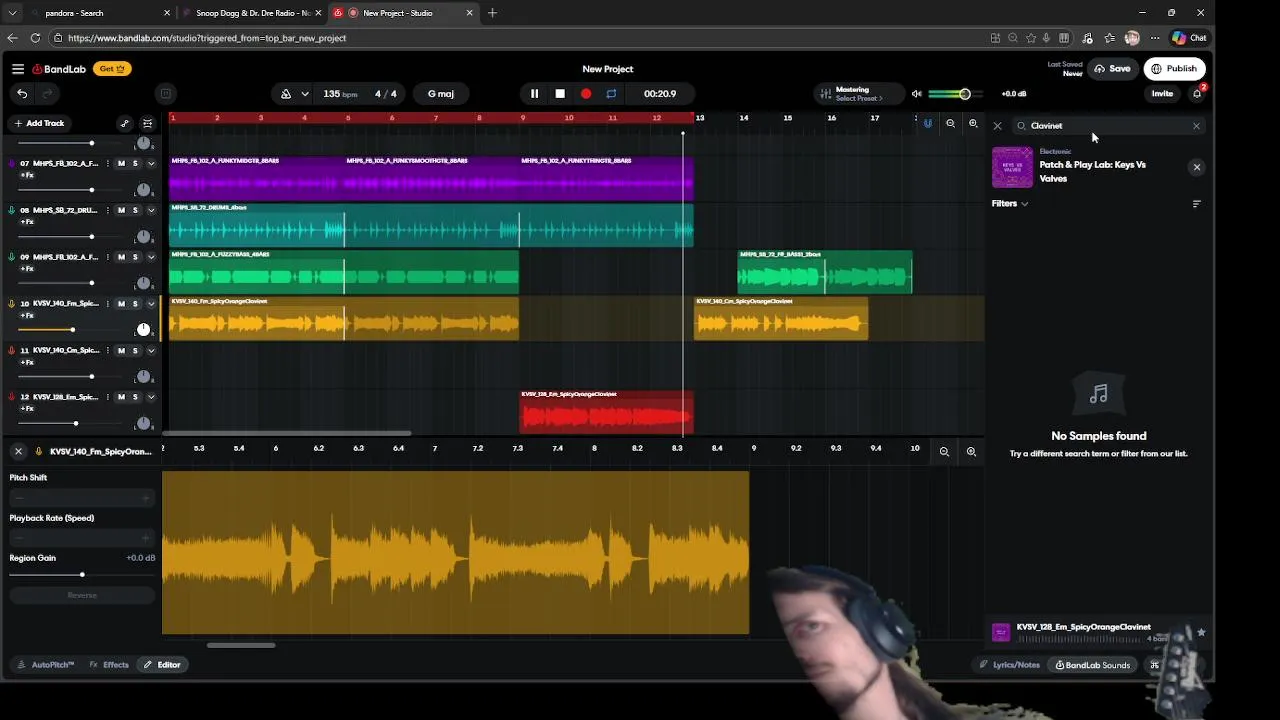1280x720 pixels.
Task: Zoom in the arrangement timeline
Action: click(973, 124)
